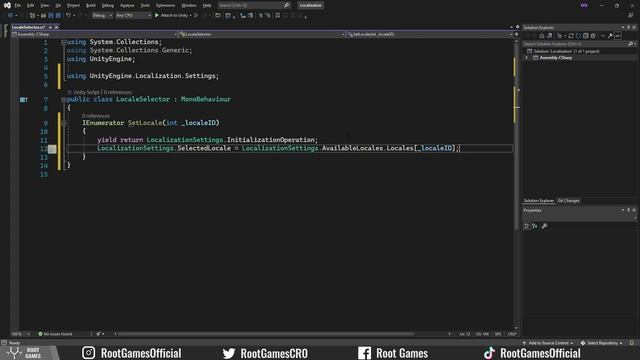Image resolution: width=640 pixels, height=360 pixels.
Task: Click the Select Repository button
Action: [602, 343]
